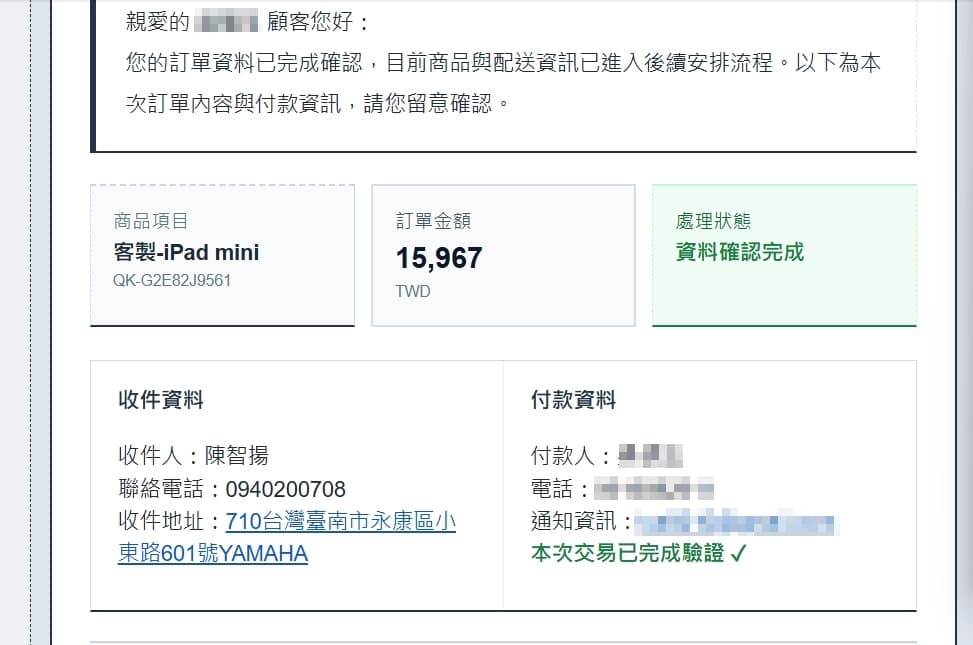Select the 商品項目 card with 客製-iPad mini
This screenshot has height=645, width=973.
point(222,255)
